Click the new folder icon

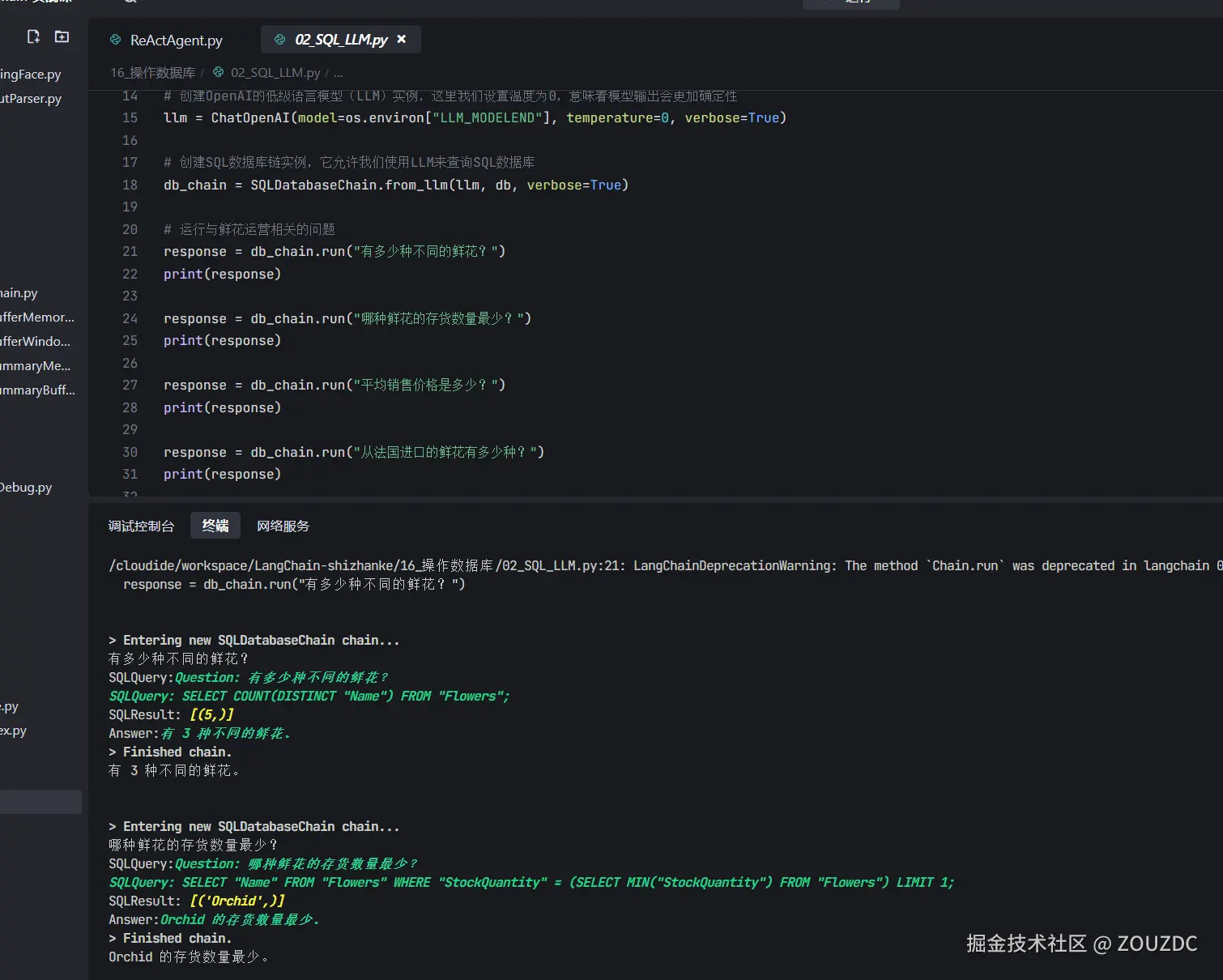click(x=62, y=36)
